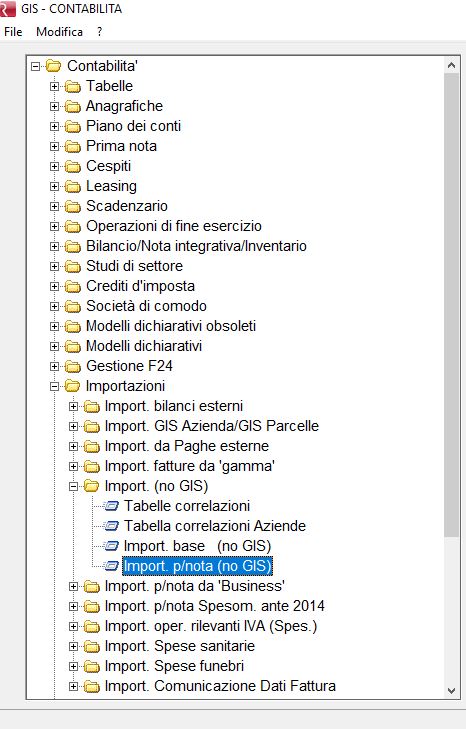Expand the Tabelle tree node
The height and width of the screenshot is (729, 466).
54,86
